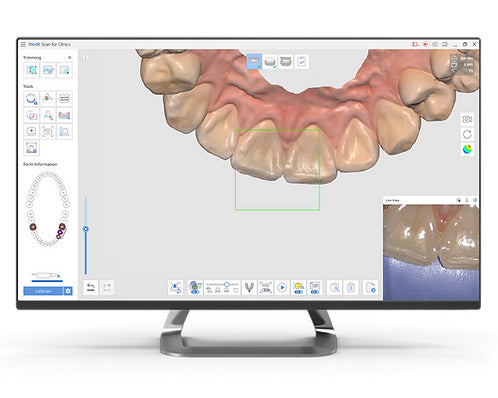498x398 pixels.
Task: Click the vertical zoom slider handle
Action: tap(86, 229)
